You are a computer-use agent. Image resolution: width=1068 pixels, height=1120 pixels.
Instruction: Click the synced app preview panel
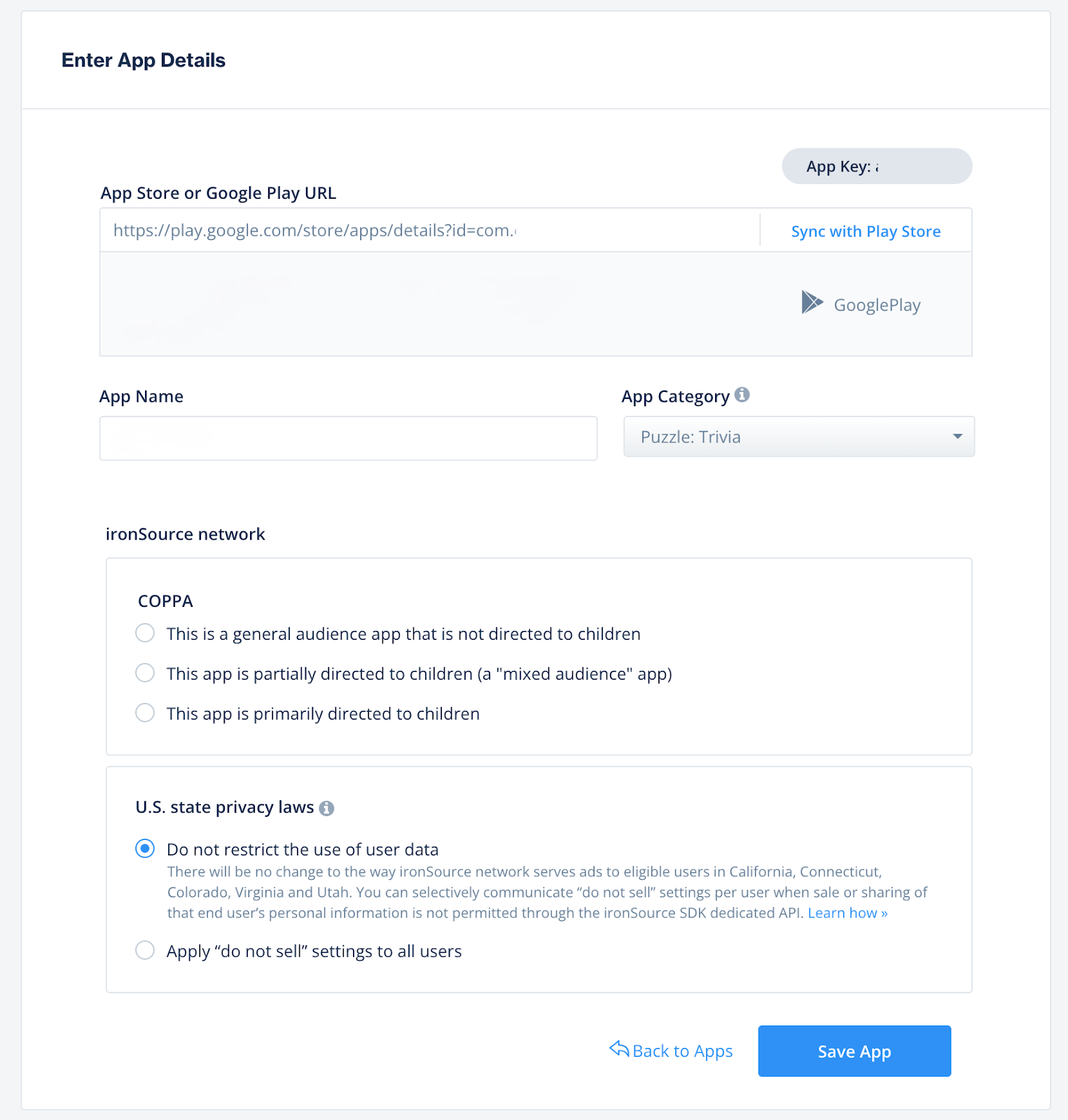pos(536,304)
